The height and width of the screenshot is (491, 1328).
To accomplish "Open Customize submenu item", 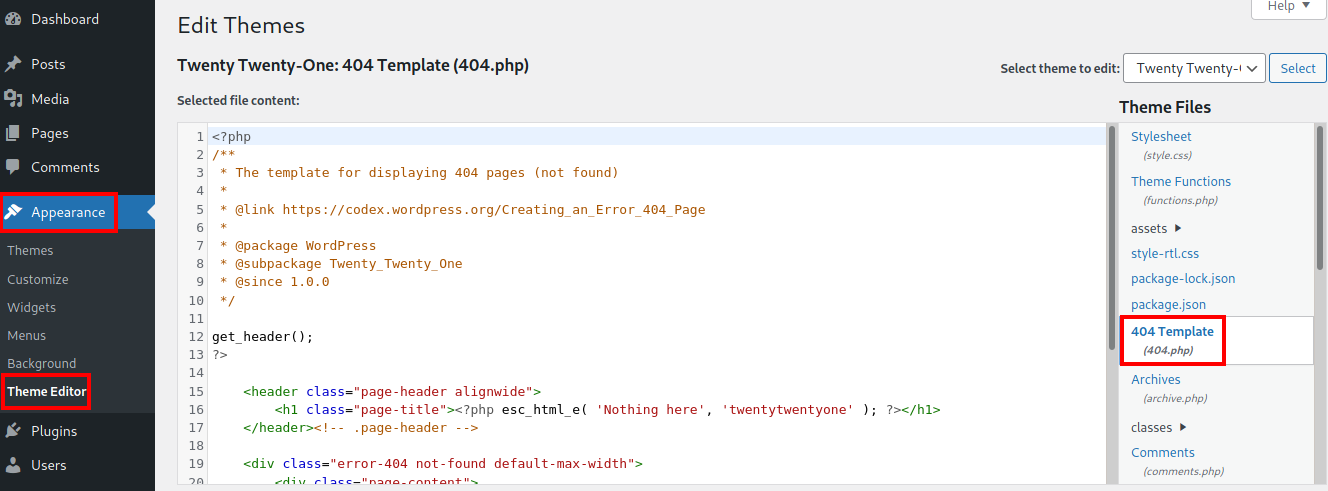I will point(38,280).
